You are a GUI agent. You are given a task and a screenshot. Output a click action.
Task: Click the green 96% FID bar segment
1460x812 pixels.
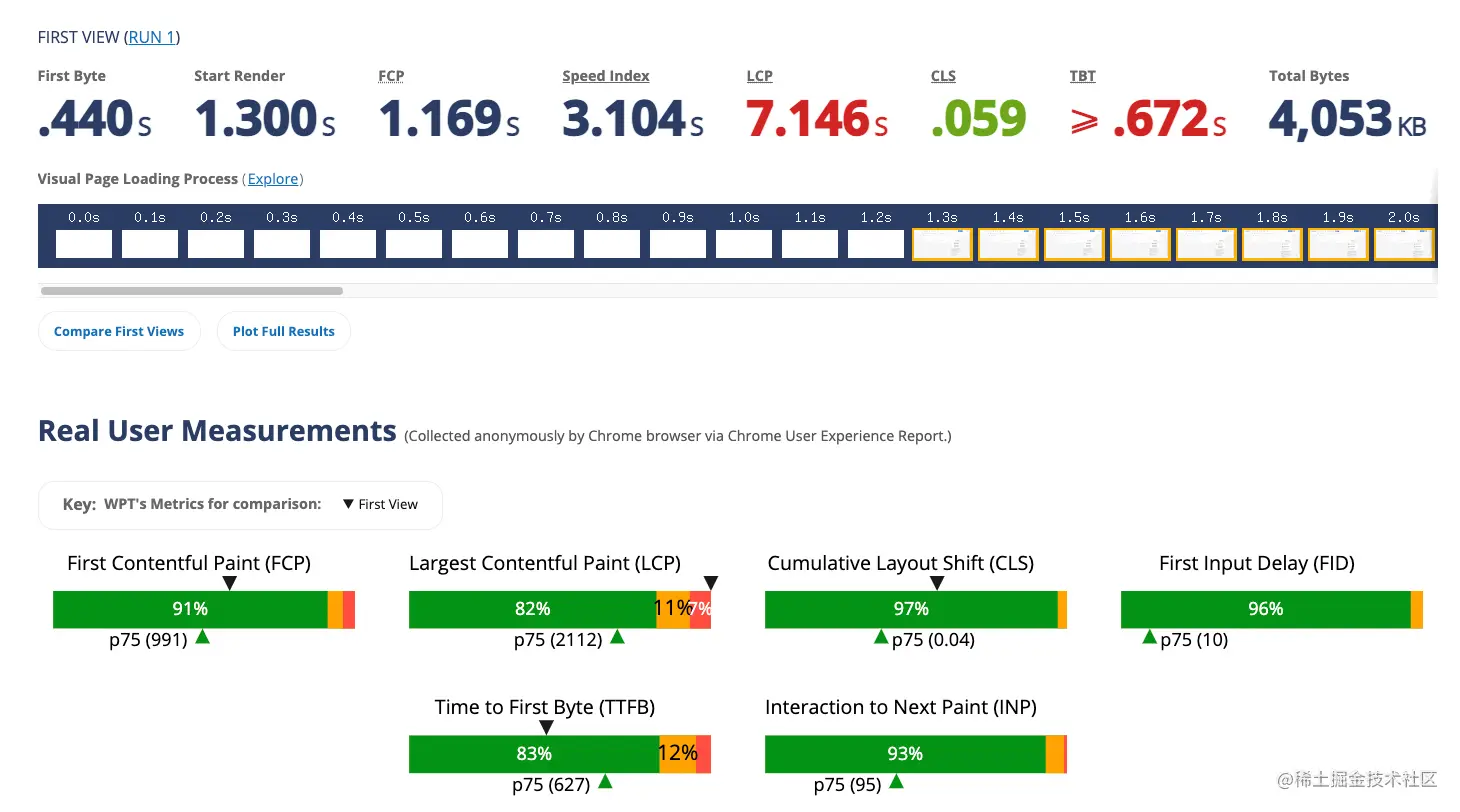pos(1266,609)
